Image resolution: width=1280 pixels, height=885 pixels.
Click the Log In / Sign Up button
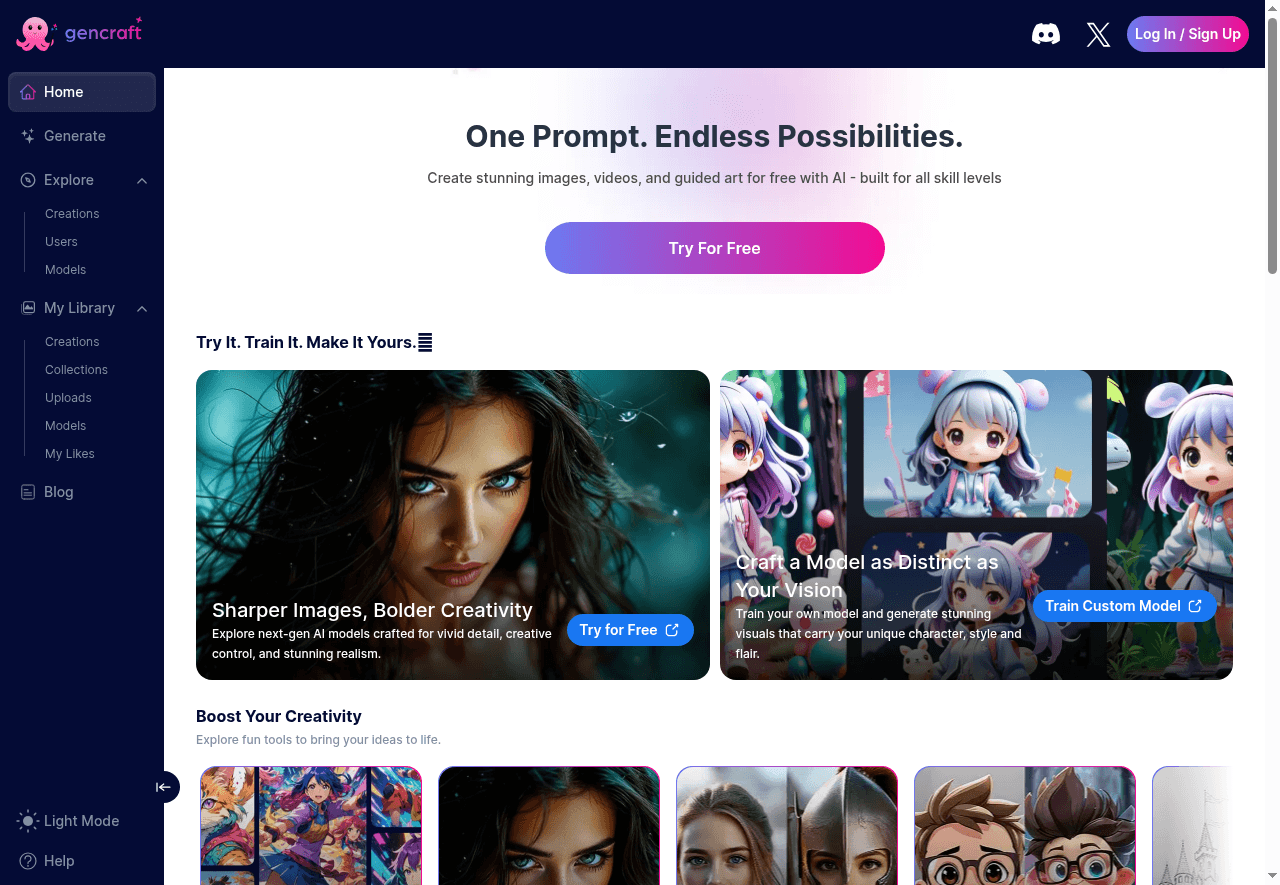pyautogui.click(x=1188, y=34)
